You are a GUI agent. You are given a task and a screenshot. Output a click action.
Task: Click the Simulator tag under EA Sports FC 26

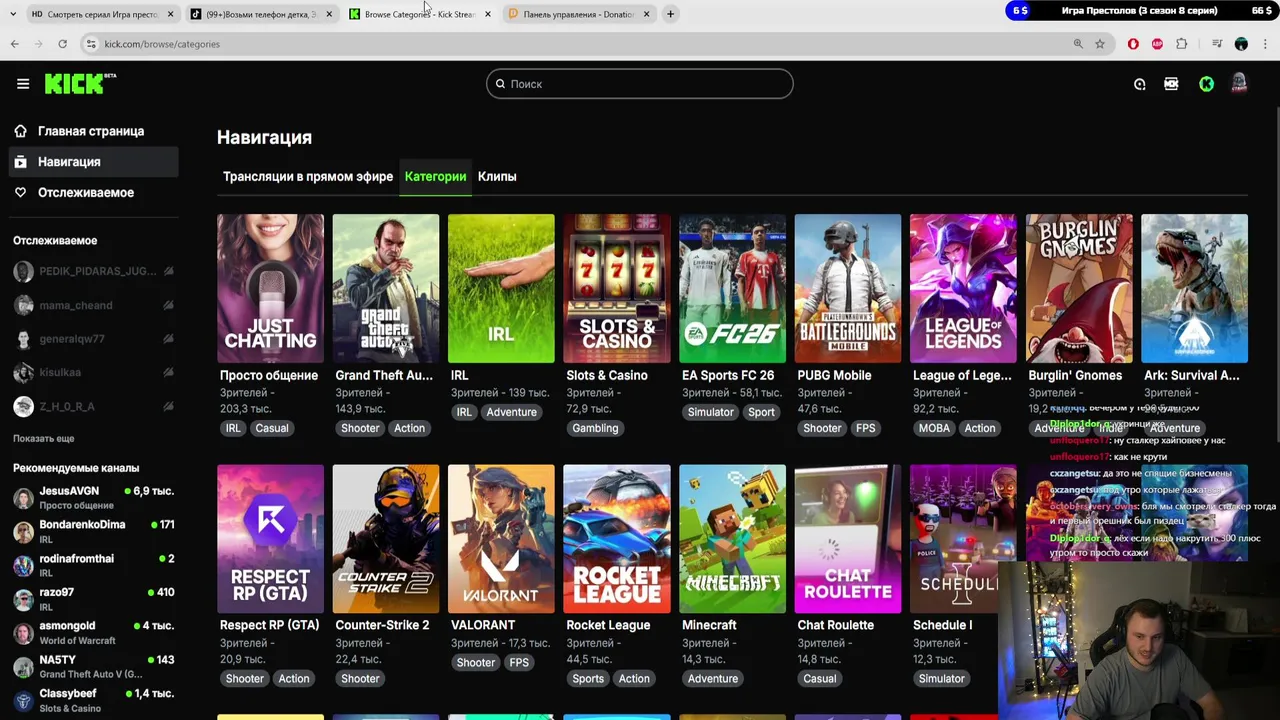[x=710, y=412]
